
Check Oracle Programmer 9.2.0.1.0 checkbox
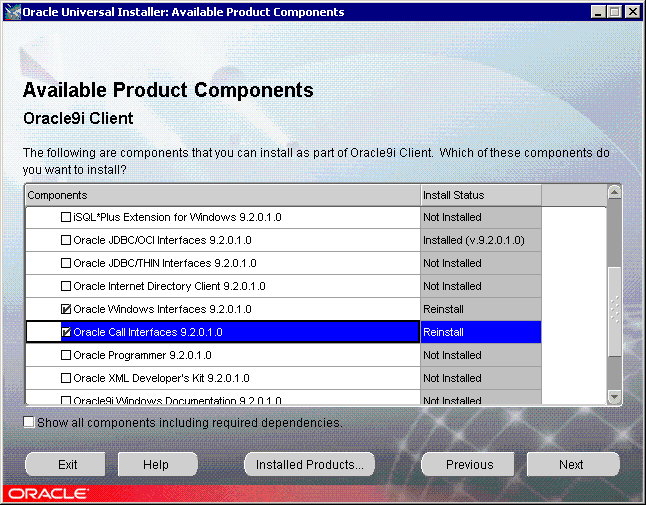pos(67,355)
